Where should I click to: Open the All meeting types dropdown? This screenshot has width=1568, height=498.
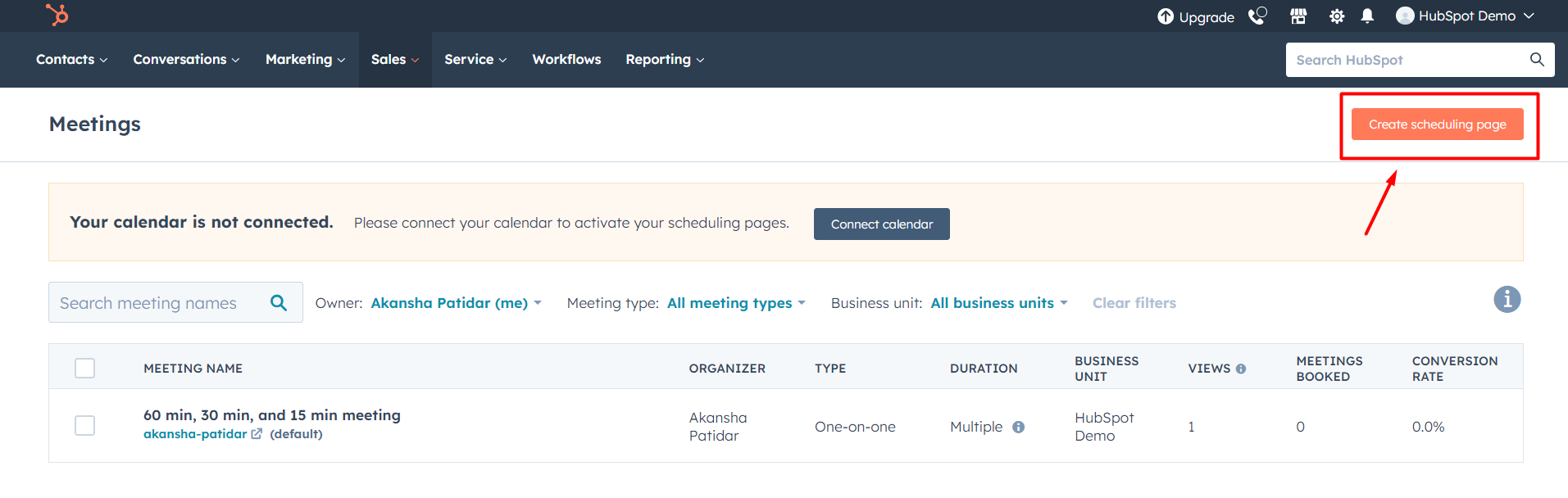pyautogui.click(x=736, y=303)
